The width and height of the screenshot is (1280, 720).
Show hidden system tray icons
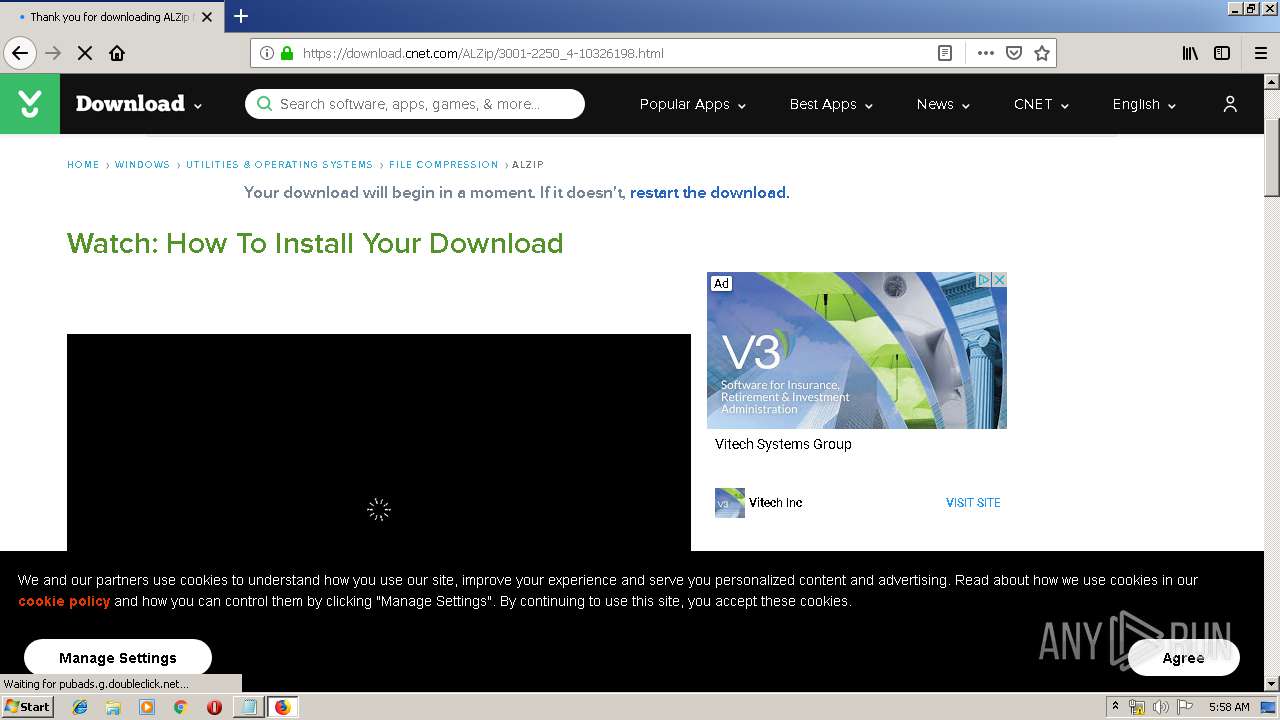pyautogui.click(x=1115, y=707)
